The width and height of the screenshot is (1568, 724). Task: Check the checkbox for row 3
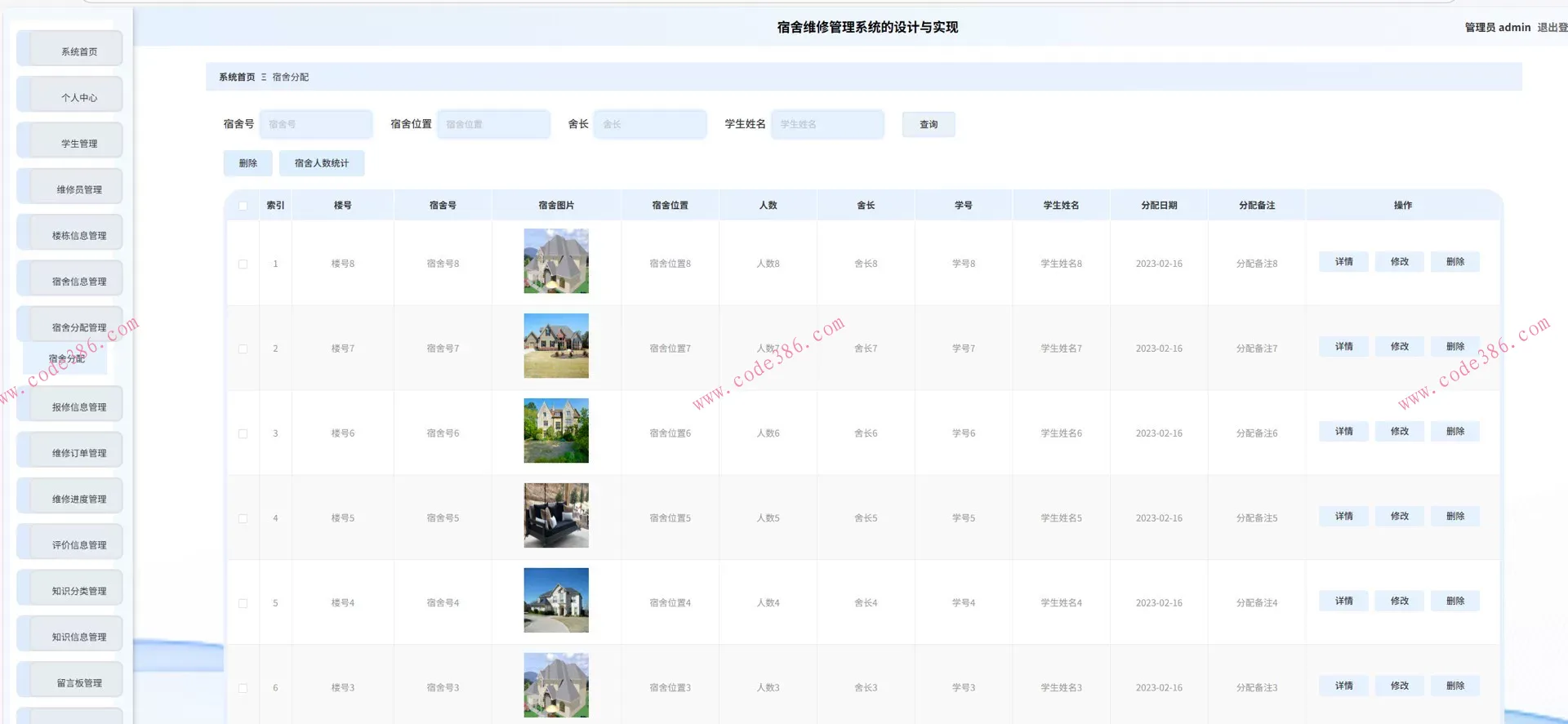click(243, 433)
